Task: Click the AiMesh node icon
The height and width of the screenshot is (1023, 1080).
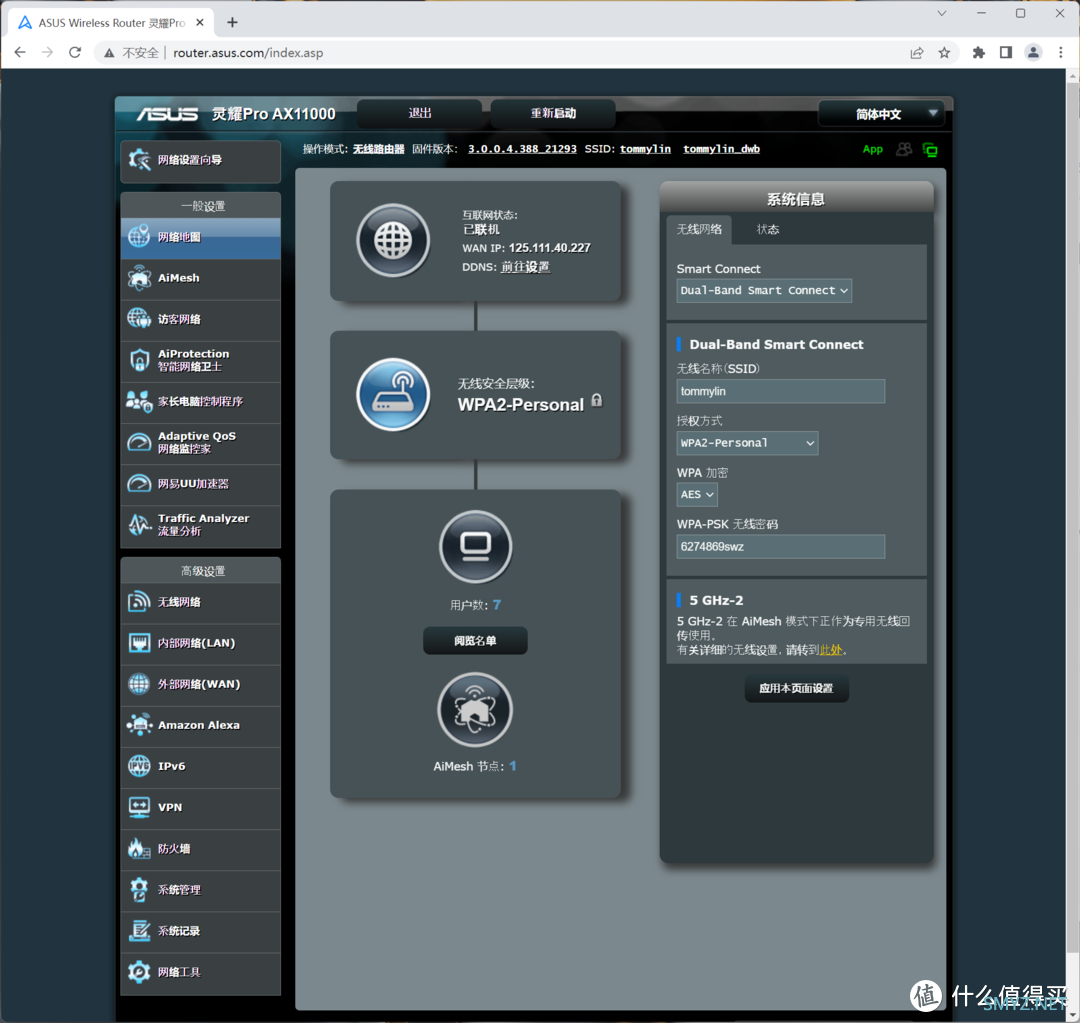Action: coord(475,710)
